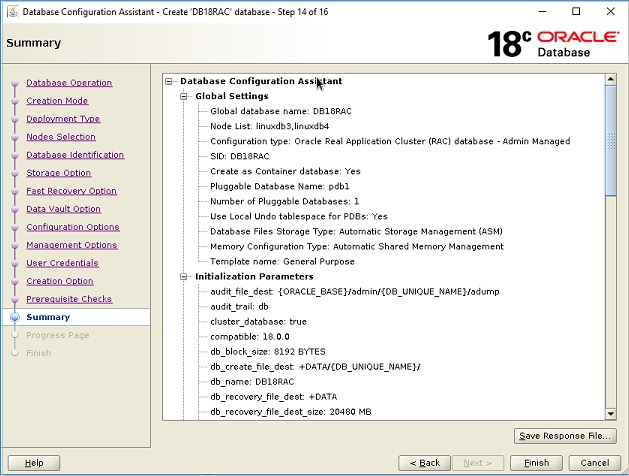
Task: Open Help for this wizard
Action: [x=34, y=463]
